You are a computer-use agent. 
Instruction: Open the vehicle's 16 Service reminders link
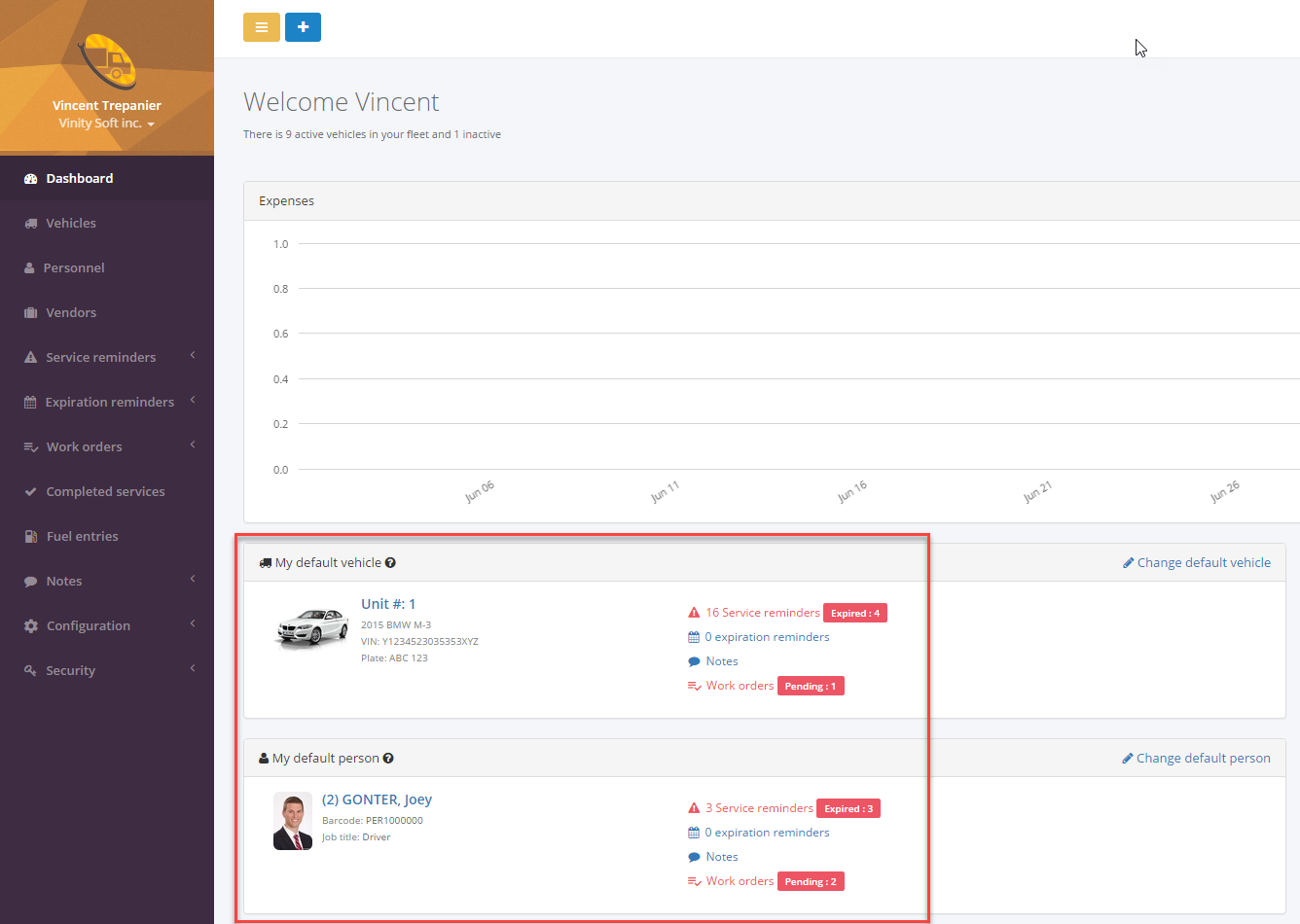pyautogui.click(x=763, y=613)
